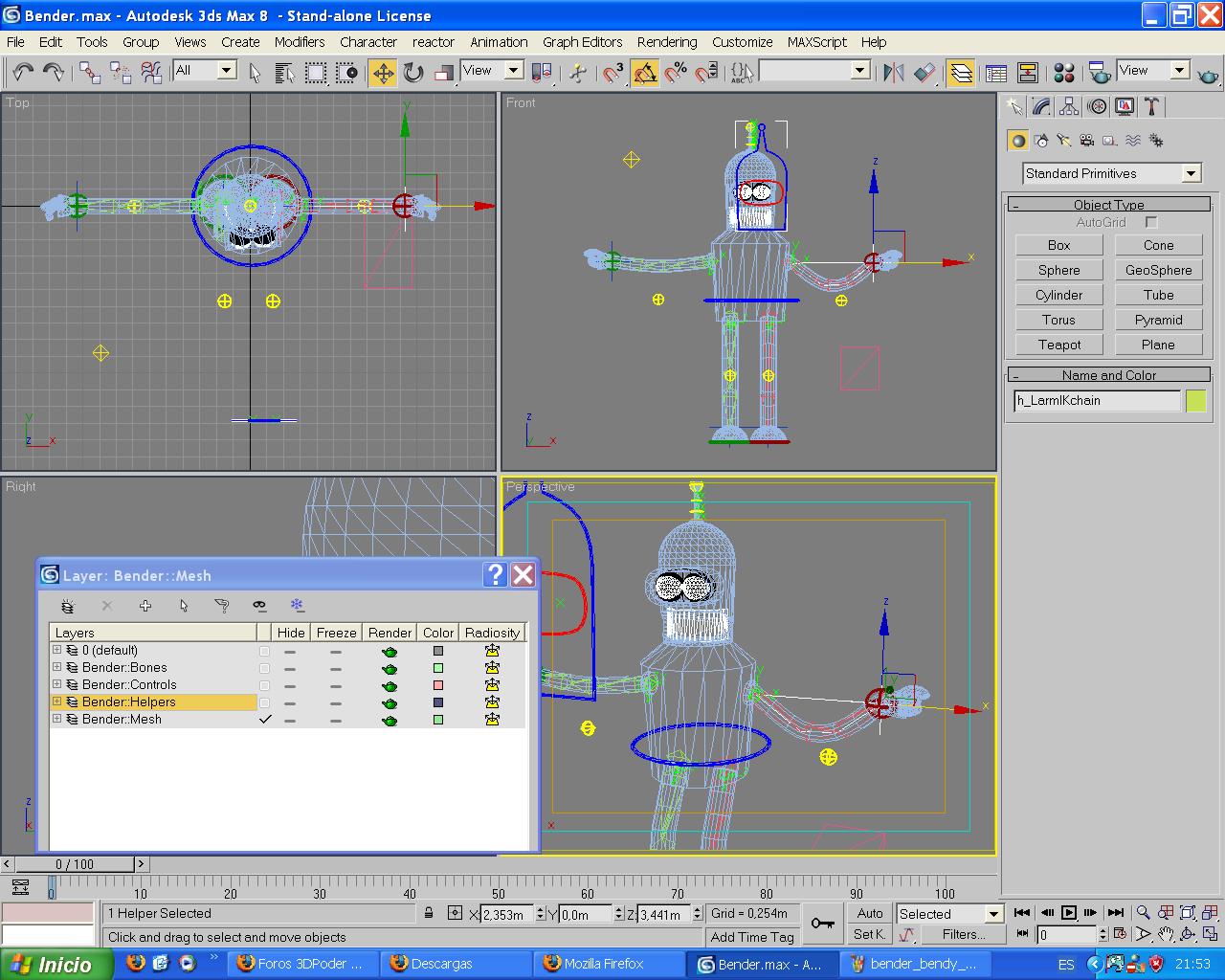Open the Layer Manager toolbar icon
Screen dimensions: 1225x980
pos(960,73)
